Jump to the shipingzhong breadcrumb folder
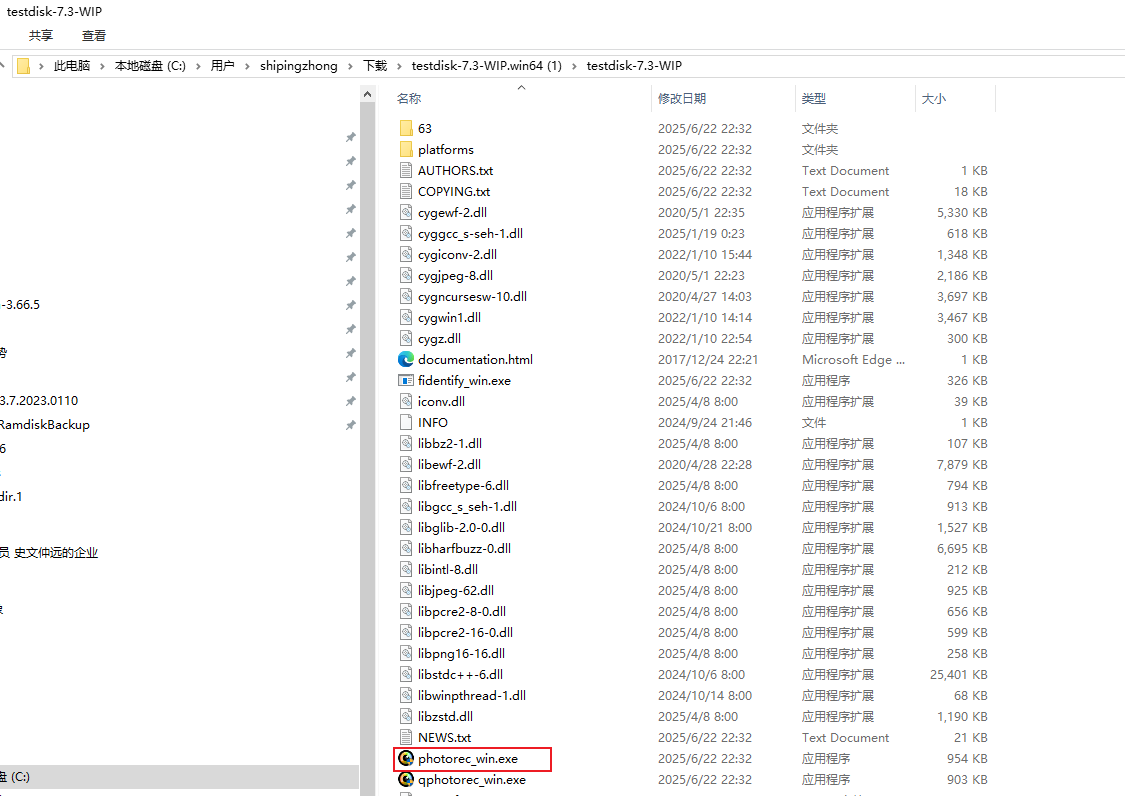Image resolution: width=1125 pixels, height=796 pixels. click(298, 66)
